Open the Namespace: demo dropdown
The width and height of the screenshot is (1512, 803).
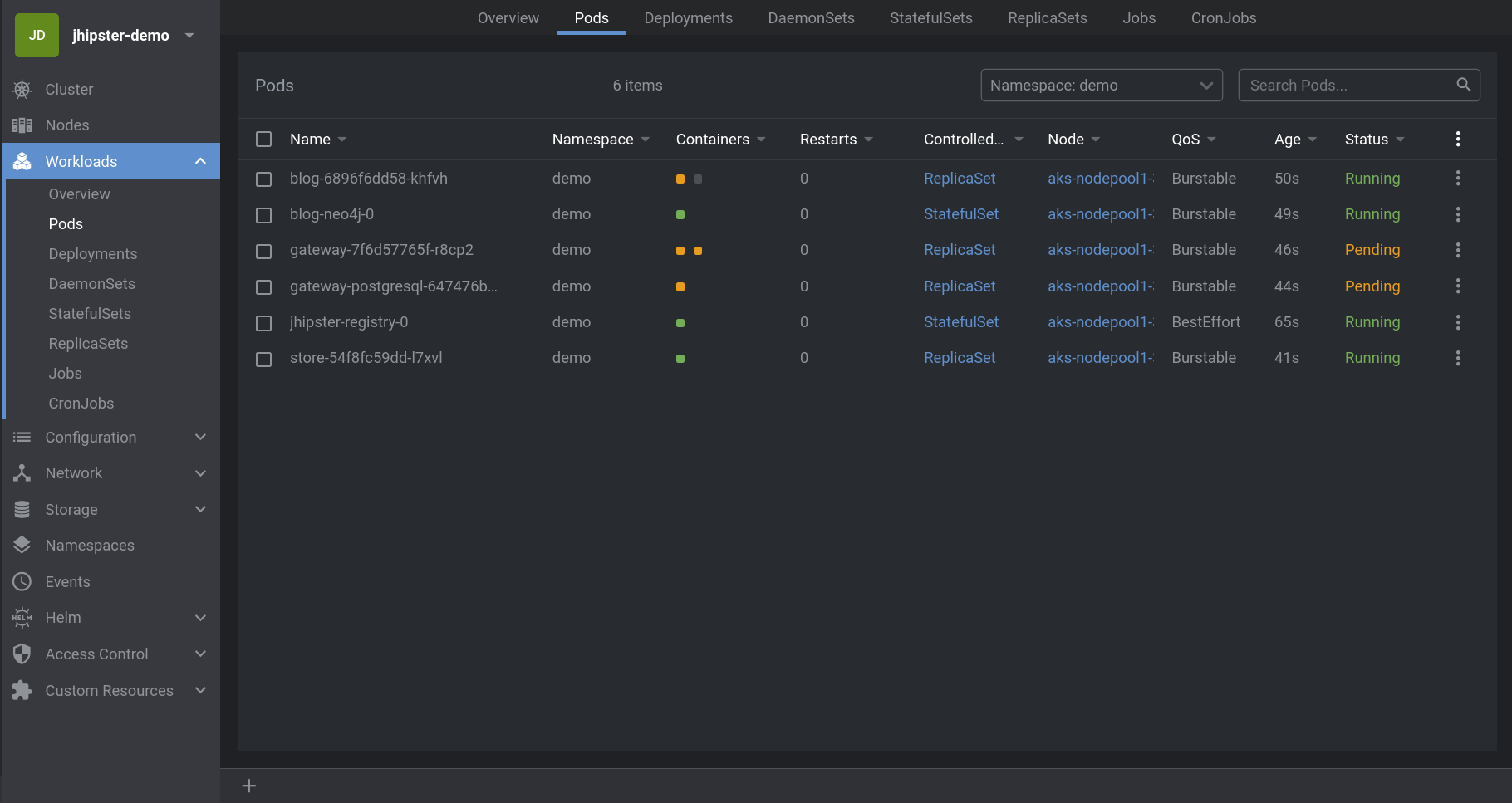pyautogui.click(x=1101, y=86)
